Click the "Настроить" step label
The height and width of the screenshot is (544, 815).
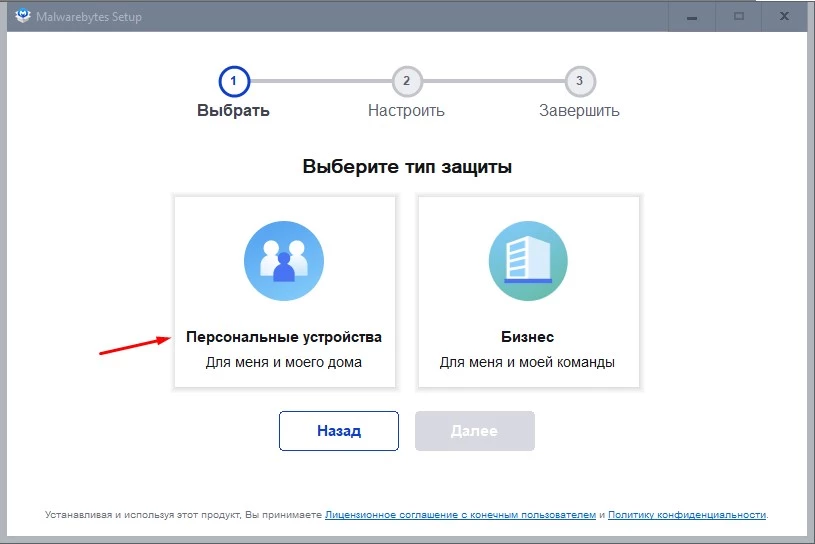click(406, 111)
